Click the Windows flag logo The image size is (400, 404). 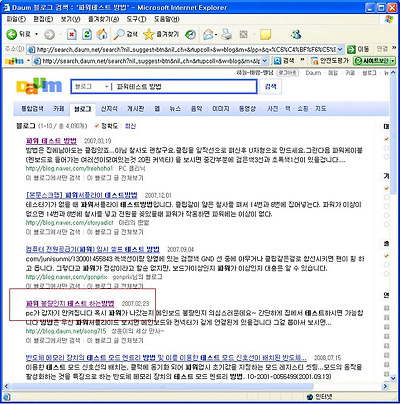[389, 19]
